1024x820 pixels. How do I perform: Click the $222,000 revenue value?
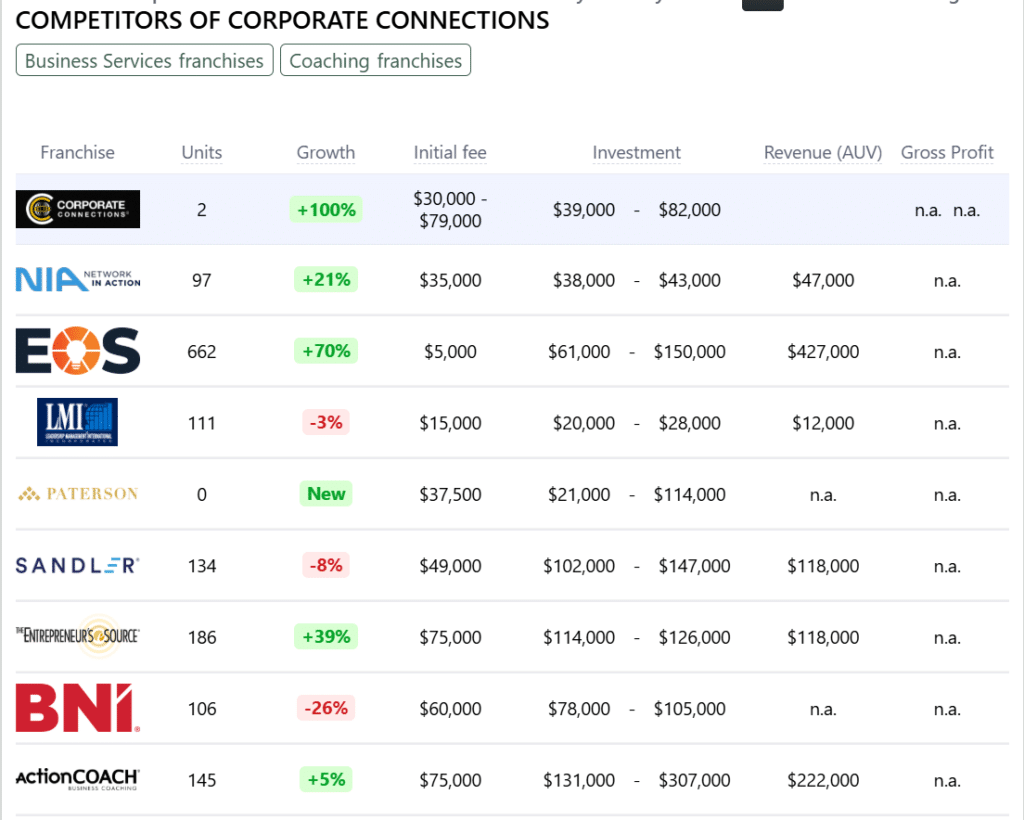(x=823, y=780)
